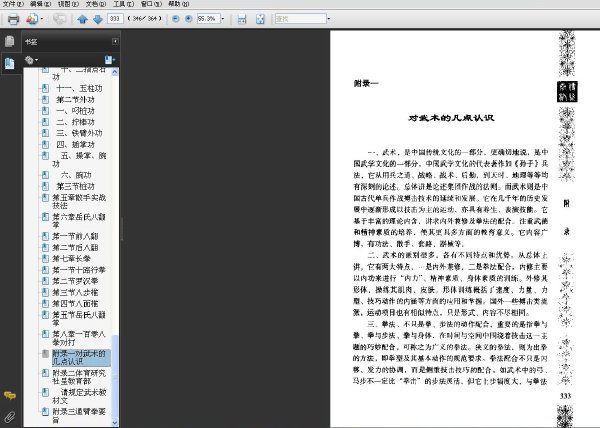Click the scrolling page width fit icon
Viewport: 600px width, 428px height.
click(242, 19)
